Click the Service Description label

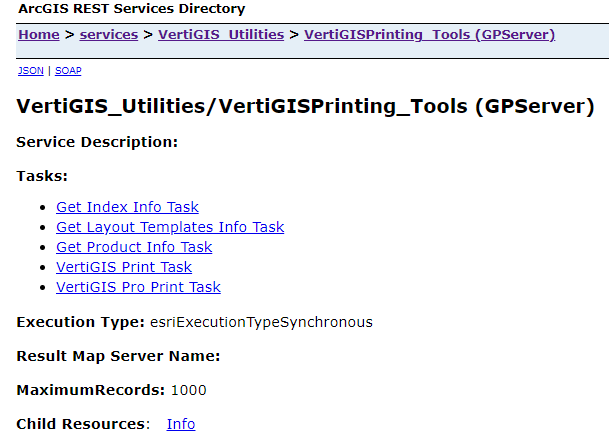tap(97, 142)
